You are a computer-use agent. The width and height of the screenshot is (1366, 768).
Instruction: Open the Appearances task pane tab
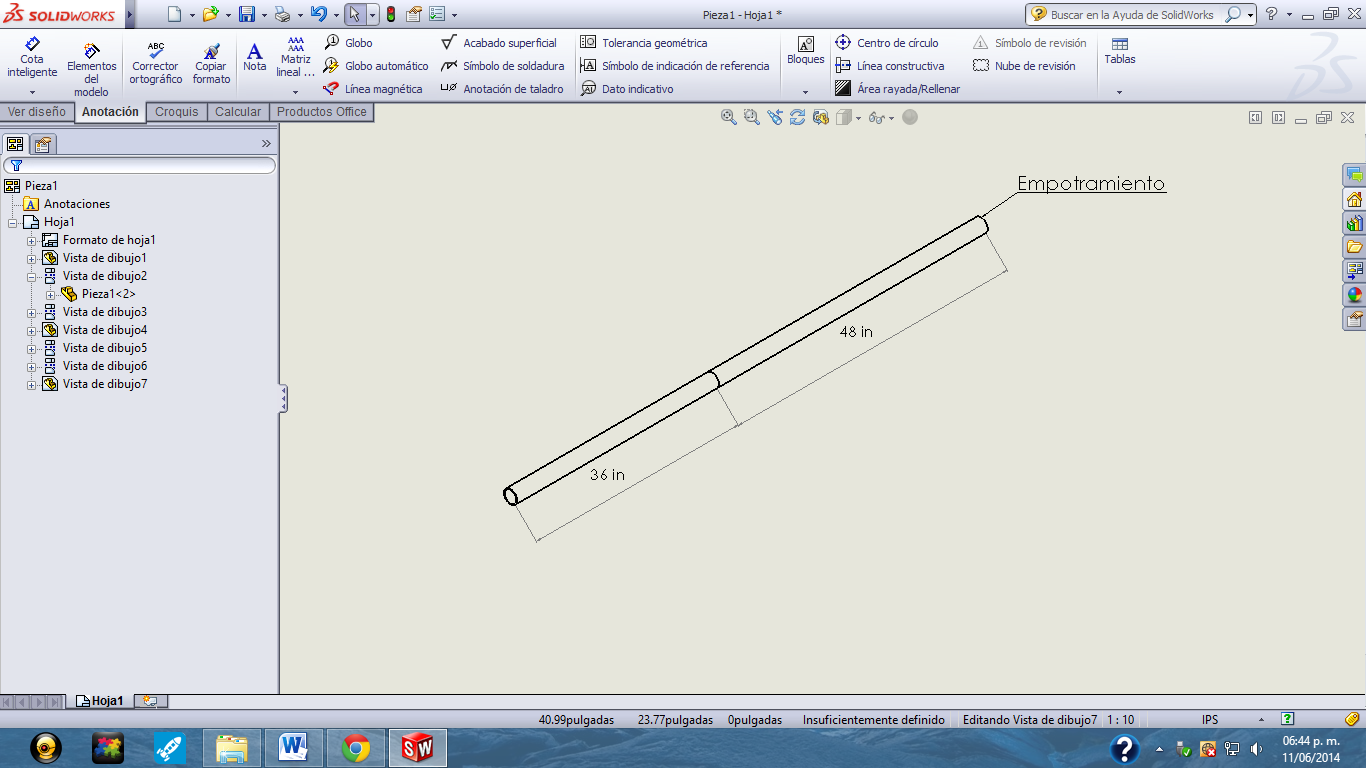(x=1354, y=295)
